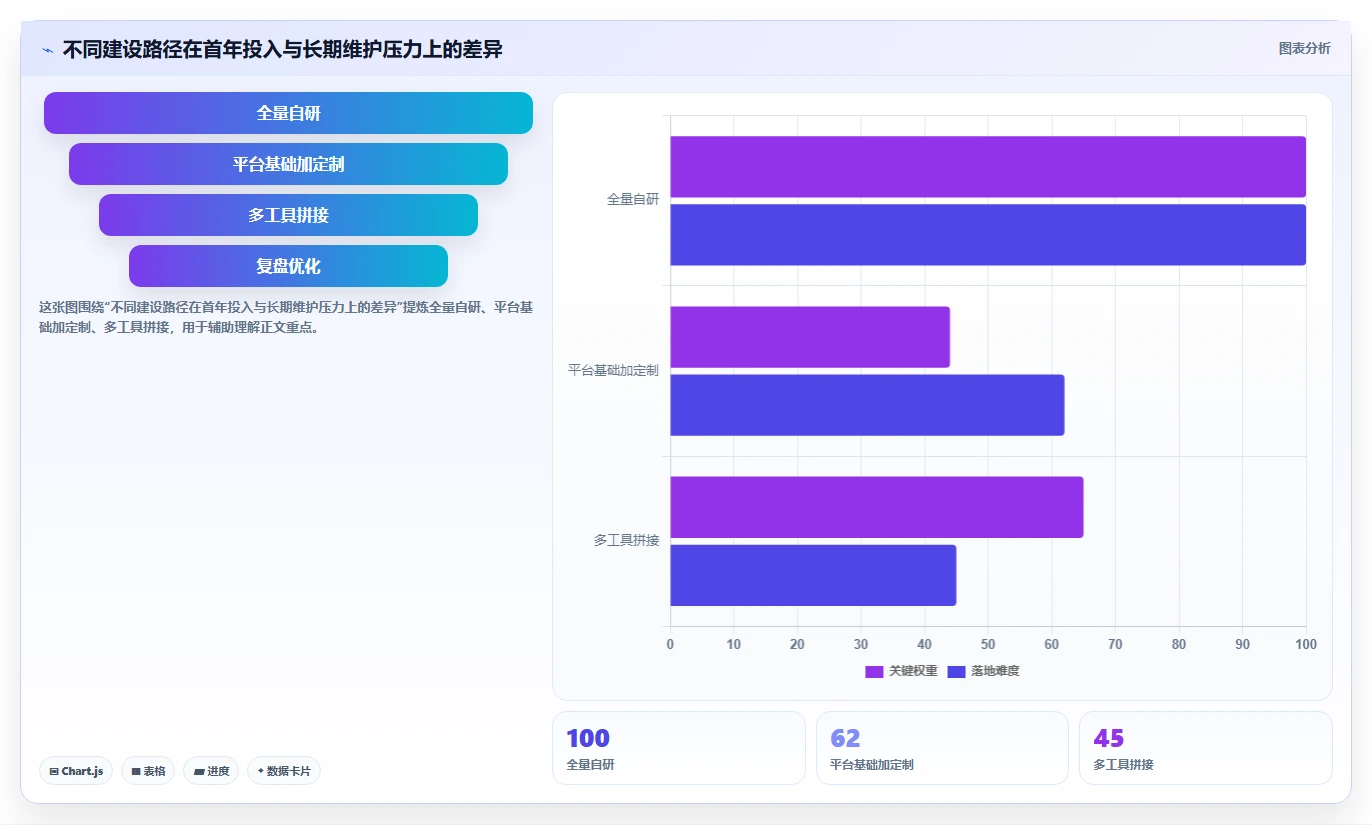
Task: Click the purple 关键权重 bar for 多工具拼接
Action: 877,507
